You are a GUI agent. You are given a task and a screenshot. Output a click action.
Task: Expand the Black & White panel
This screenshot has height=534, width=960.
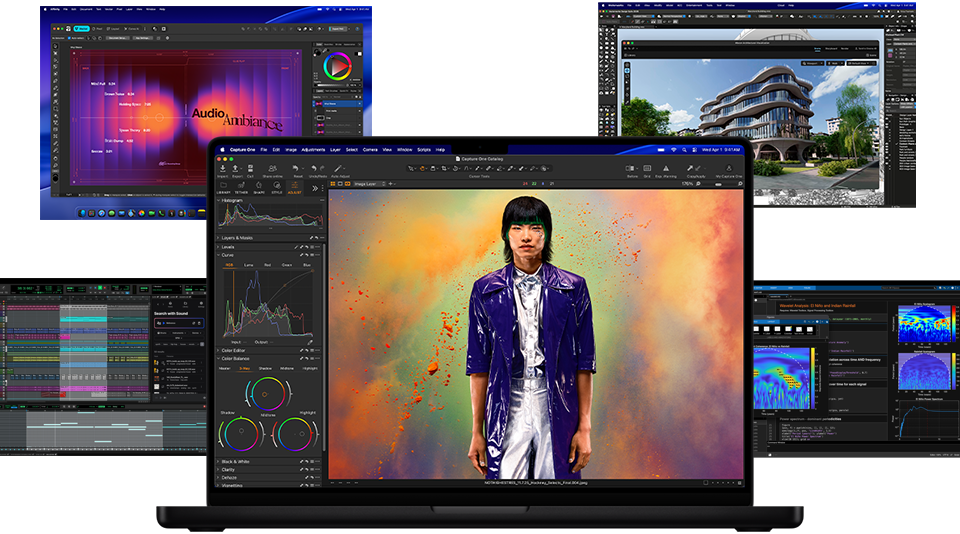[x=219, y=461]
